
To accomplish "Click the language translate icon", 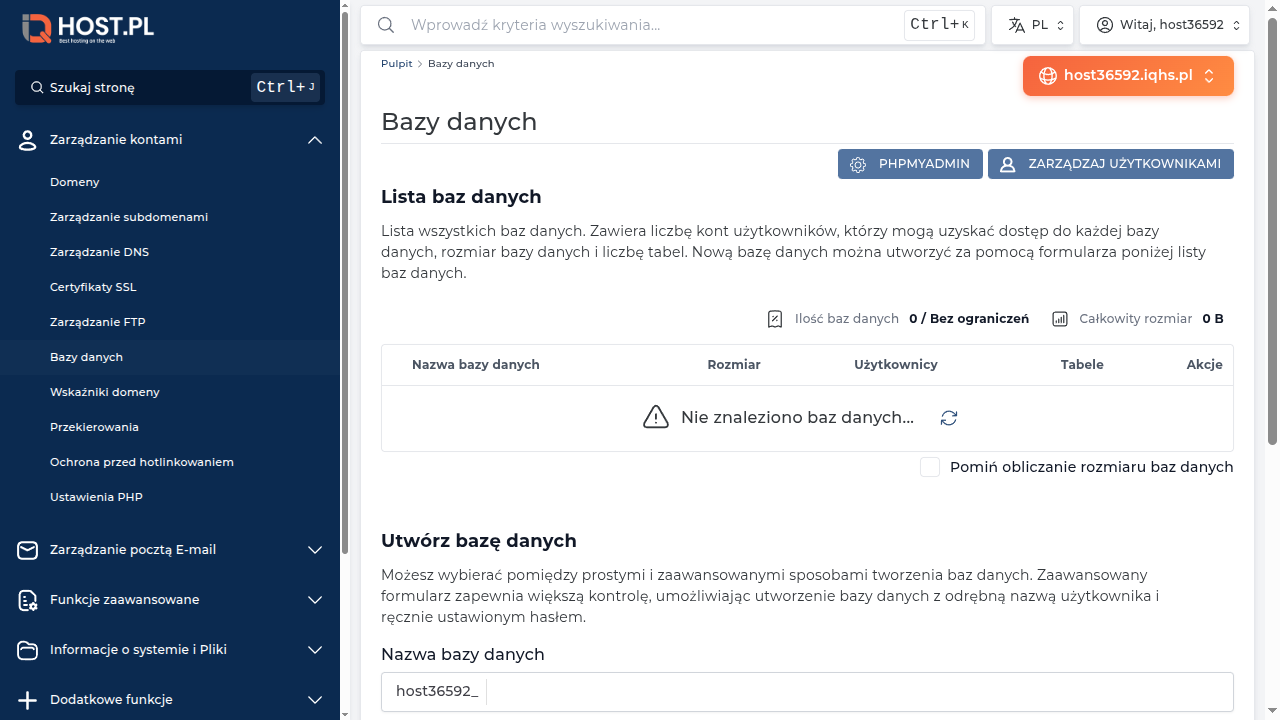I will [x=1016, y=25].
